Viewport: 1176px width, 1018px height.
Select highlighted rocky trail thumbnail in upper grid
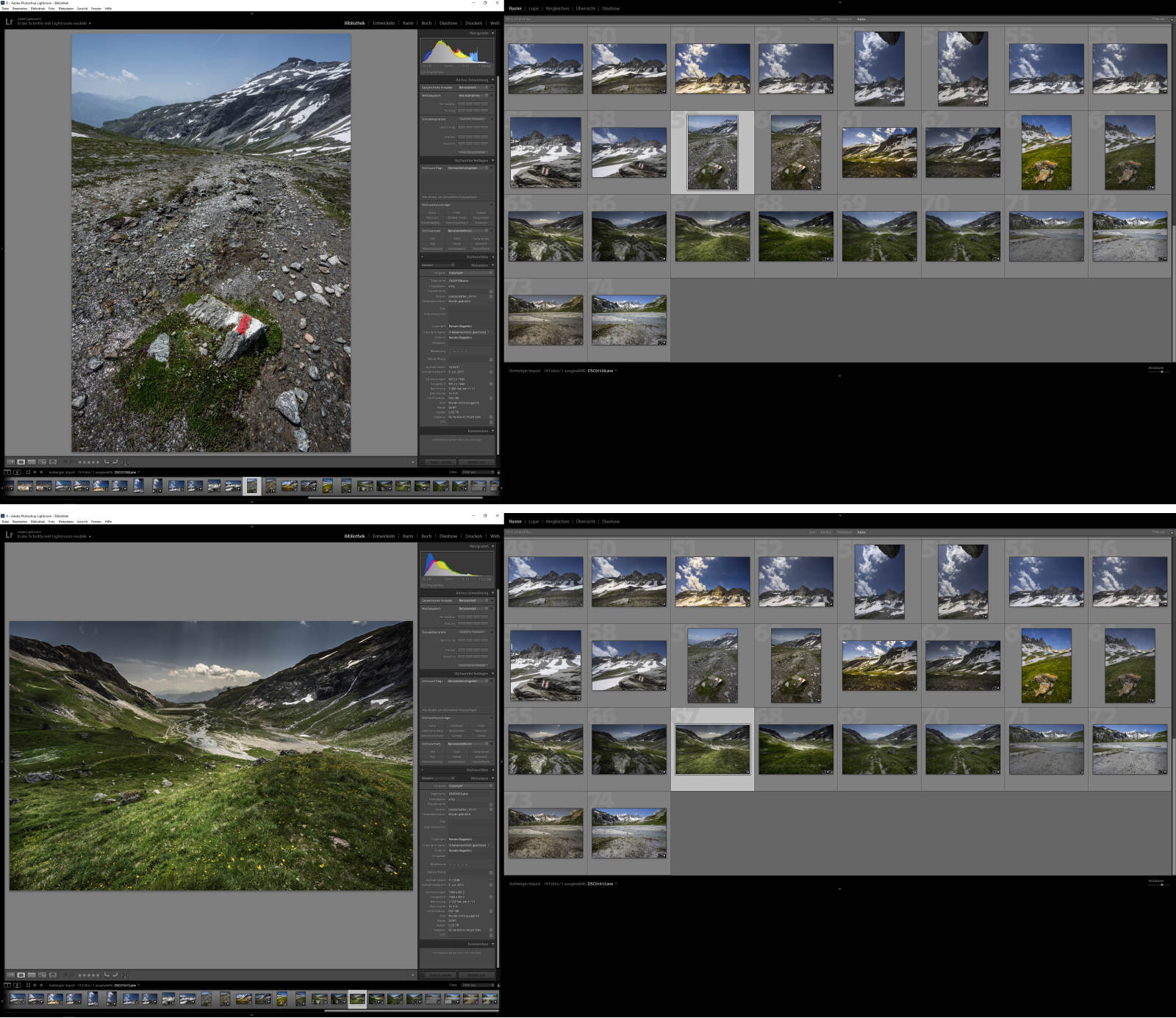pos(712,152)
